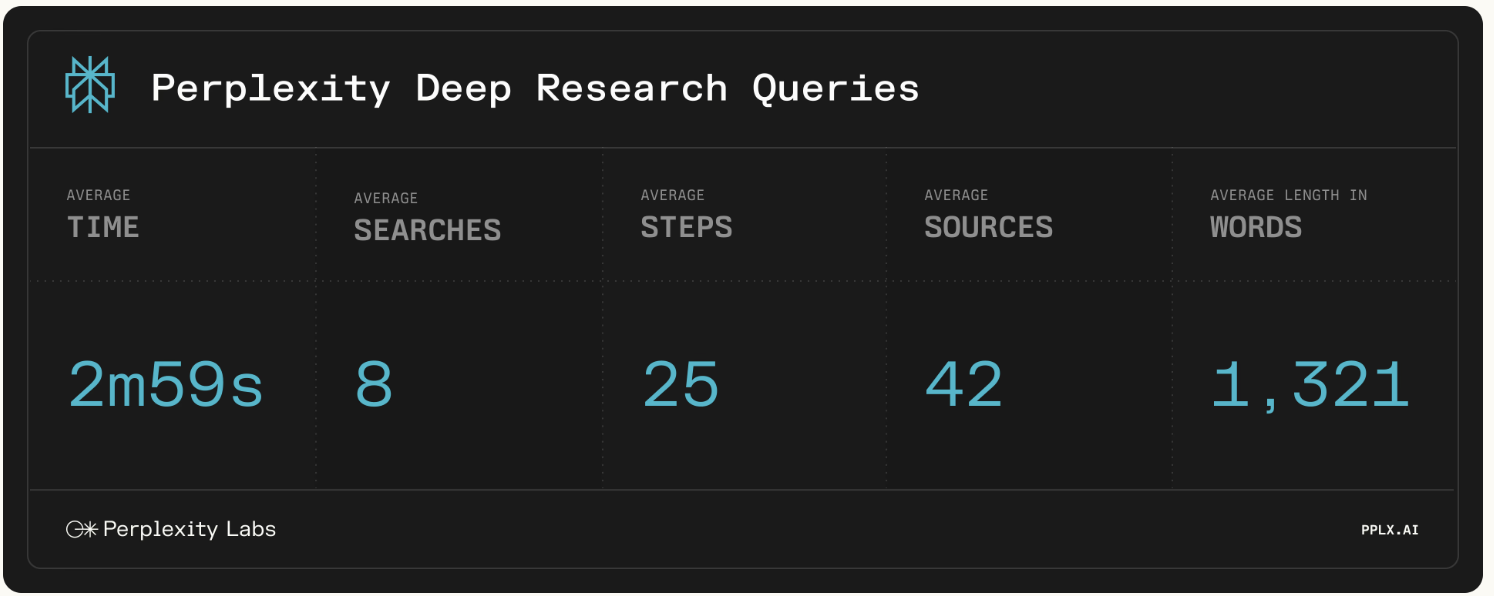This screenshot has width=1494, height=596.
Task: Select the average sources value 42
Action: coord(963,385)
